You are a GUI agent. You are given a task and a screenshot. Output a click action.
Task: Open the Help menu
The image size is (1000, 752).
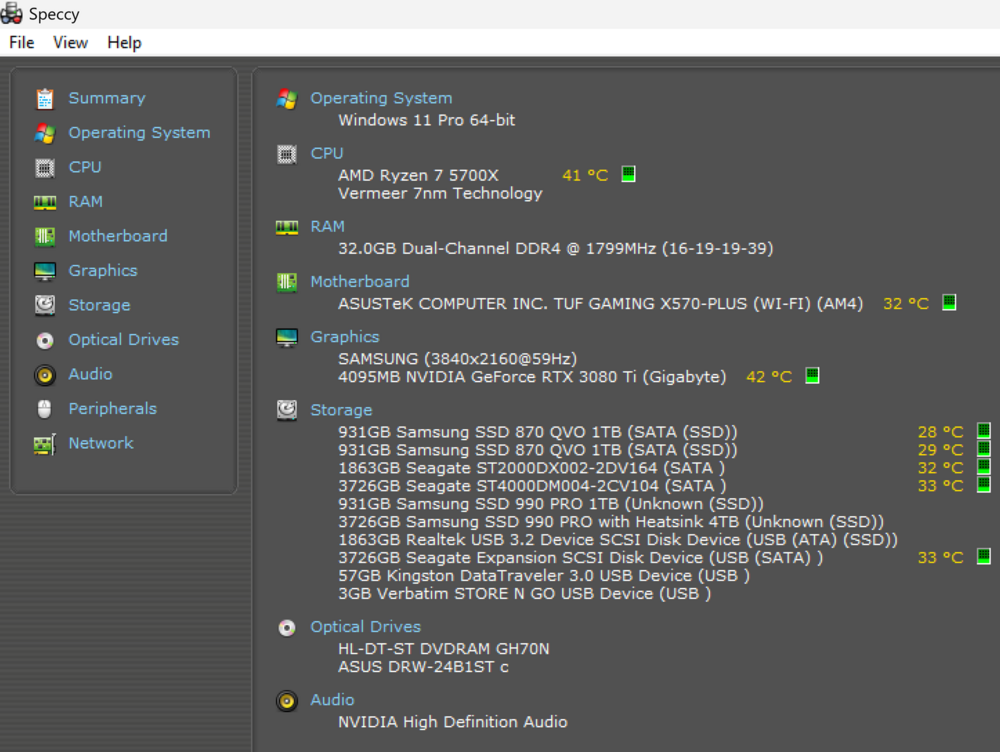(124, 42)
